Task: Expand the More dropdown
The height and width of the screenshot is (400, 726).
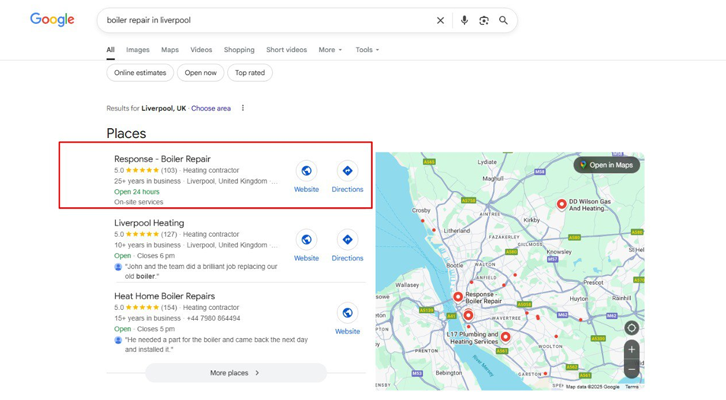Action: 330,50
